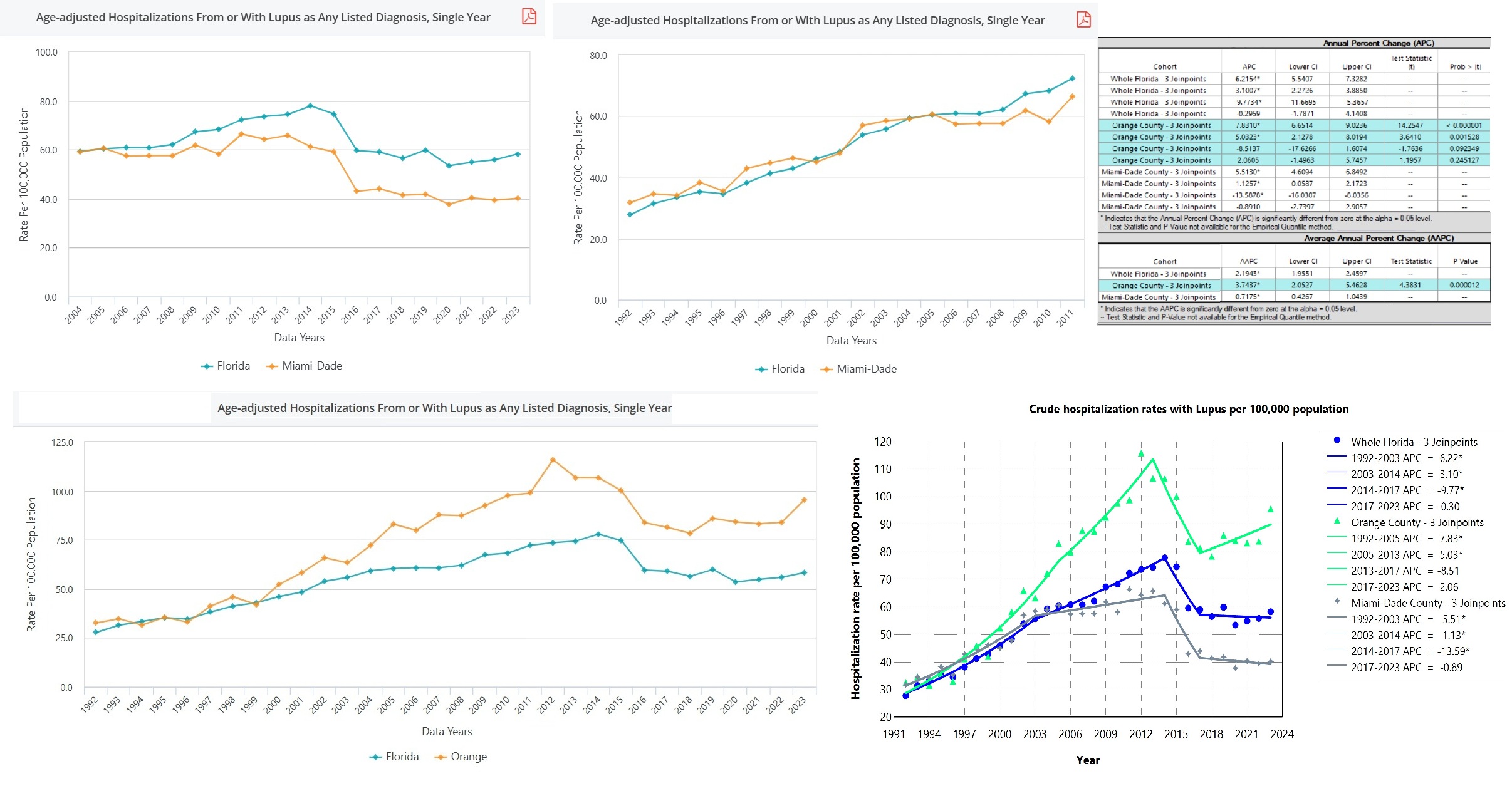1512x786 pixels.
Task: Click gray cross marker for Miami-Dade County legend
Action: [x=1337, y=601]
